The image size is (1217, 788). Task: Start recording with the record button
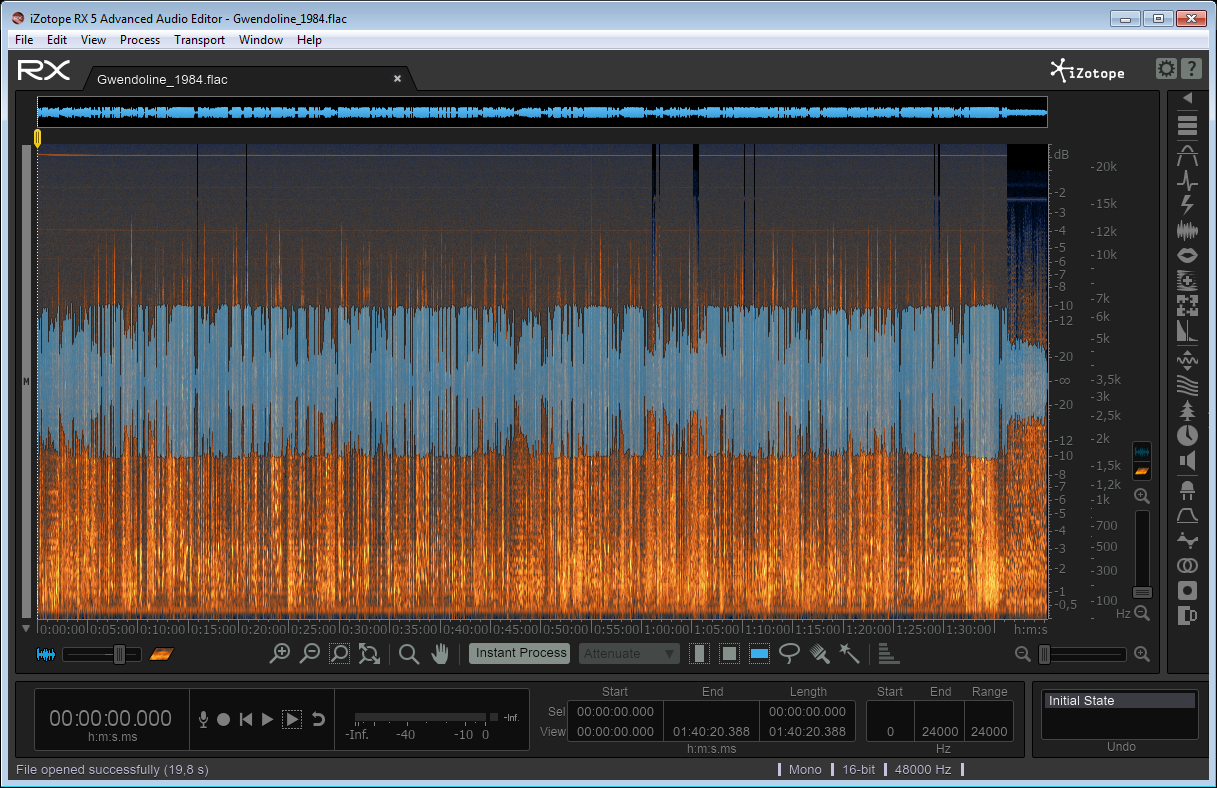click(x=224, y=719)
